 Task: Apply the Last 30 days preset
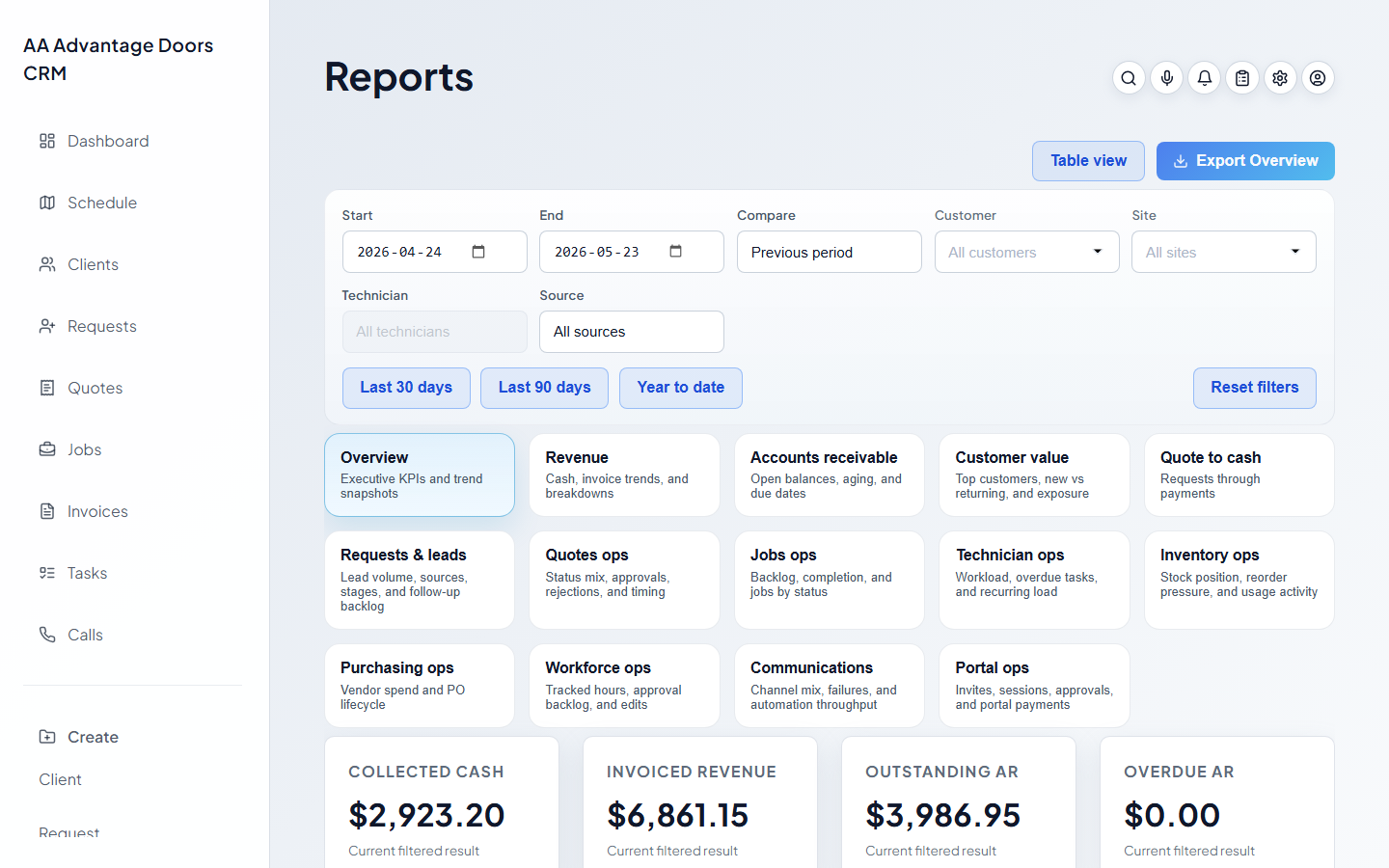click(x=406, y=388)
